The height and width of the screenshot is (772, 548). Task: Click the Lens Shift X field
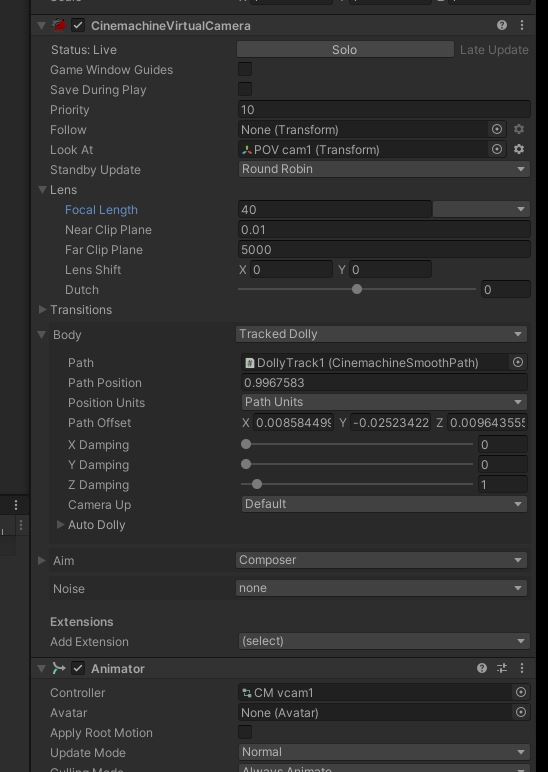pyautogui.click(x=291, y=269)
